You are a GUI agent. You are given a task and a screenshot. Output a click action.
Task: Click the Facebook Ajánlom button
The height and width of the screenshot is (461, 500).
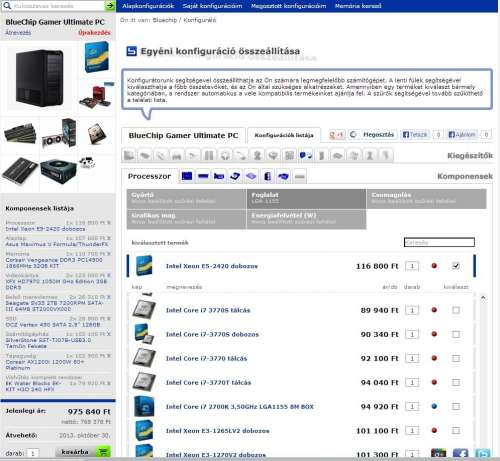pyautogui.click(x=462, y=135)
